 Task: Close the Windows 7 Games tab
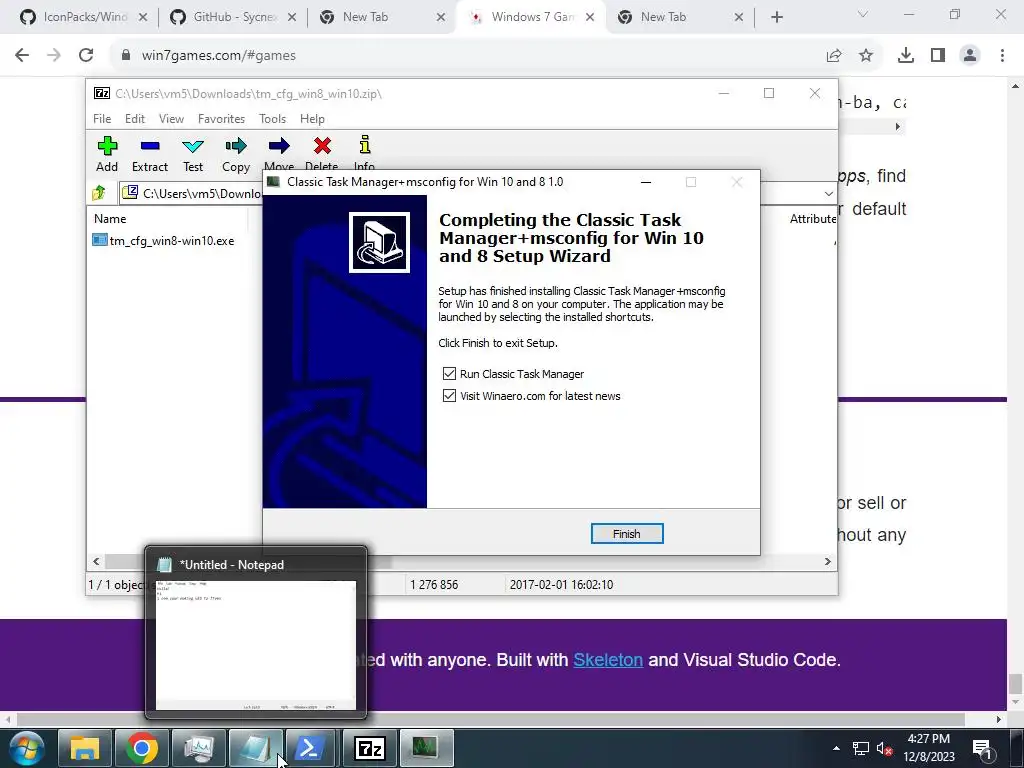point(590,17)
